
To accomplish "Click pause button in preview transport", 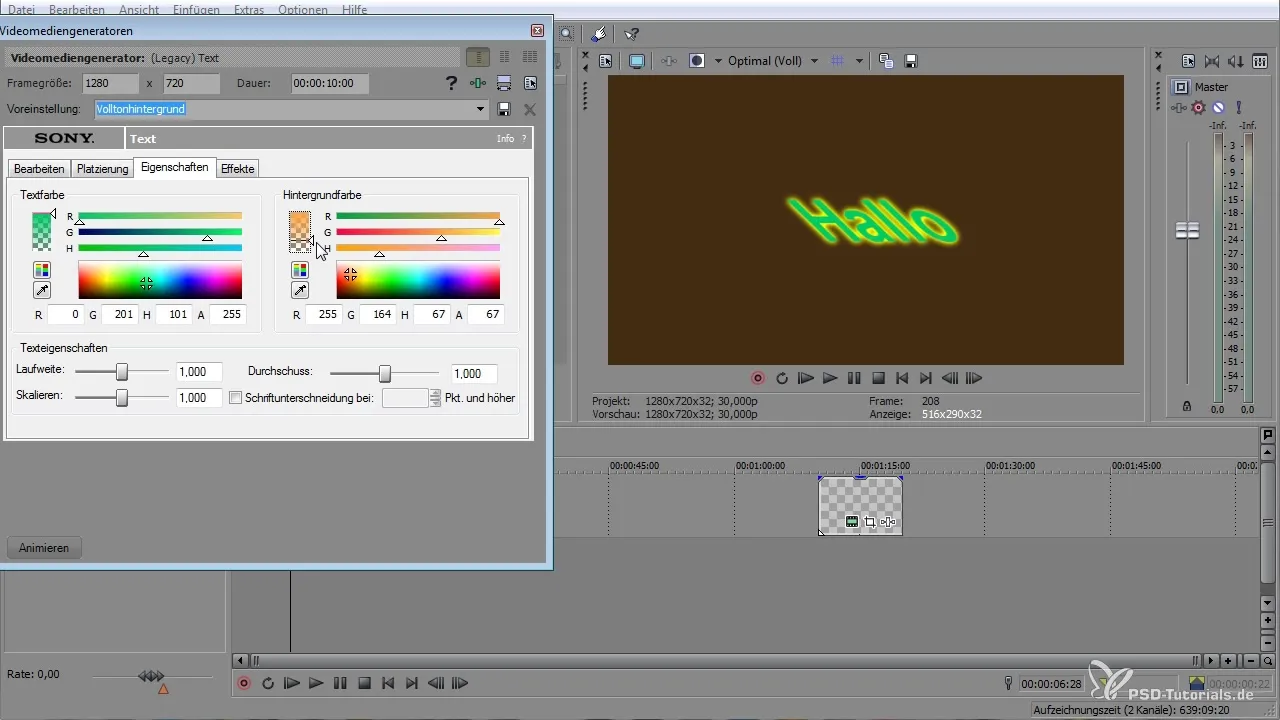I will coord(854,379).
